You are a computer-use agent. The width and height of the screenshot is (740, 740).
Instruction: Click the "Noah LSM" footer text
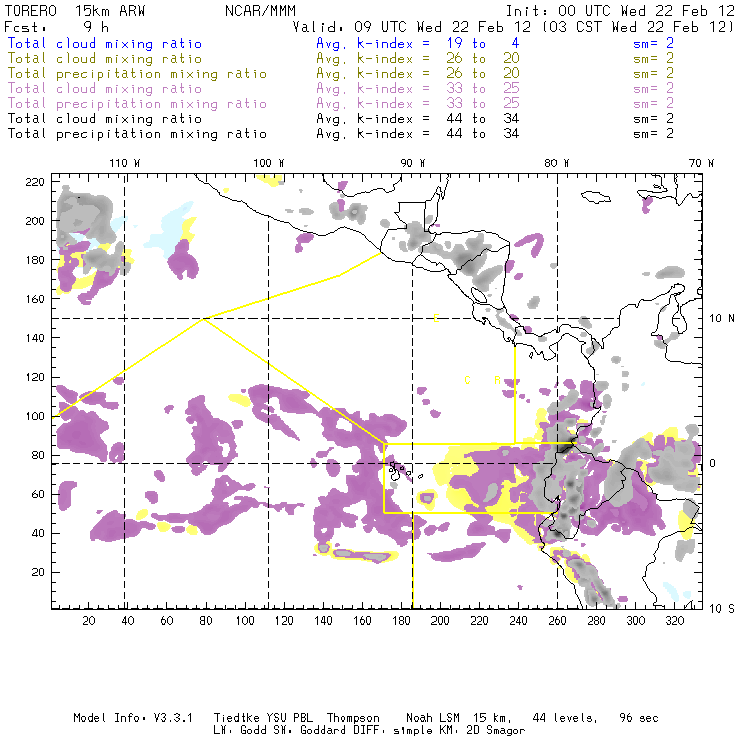pyautogui.click(x=433, y=718)
